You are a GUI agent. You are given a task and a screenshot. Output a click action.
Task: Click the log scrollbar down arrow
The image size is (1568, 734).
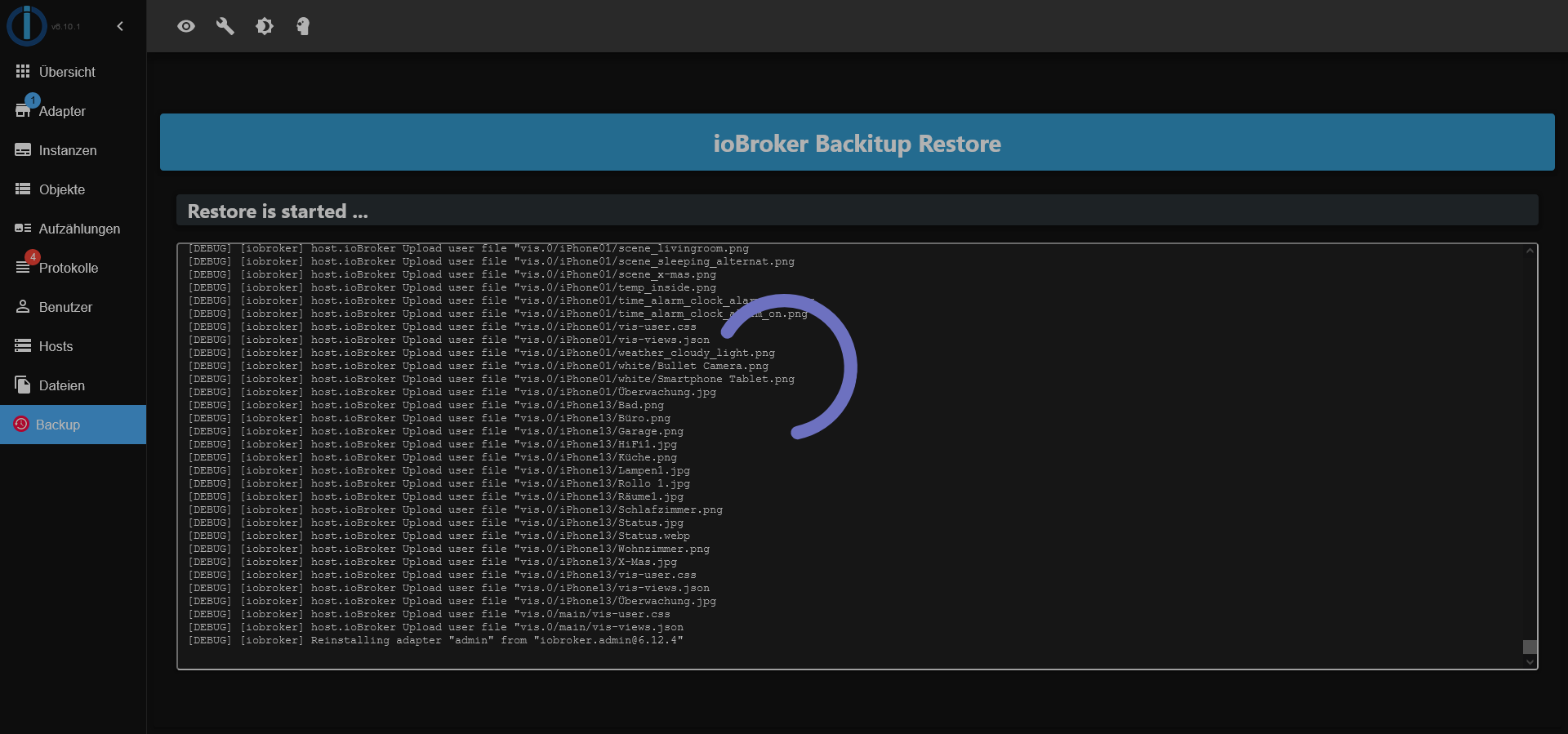click(1530, 662)
